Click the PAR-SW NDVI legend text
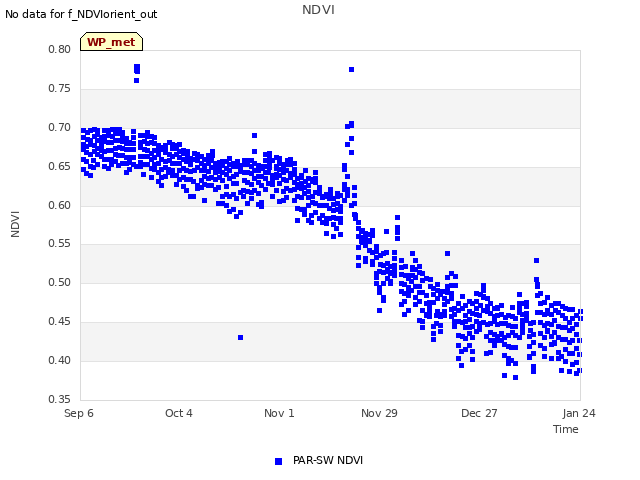The image size is (640, 480). [x=328, y=460]
